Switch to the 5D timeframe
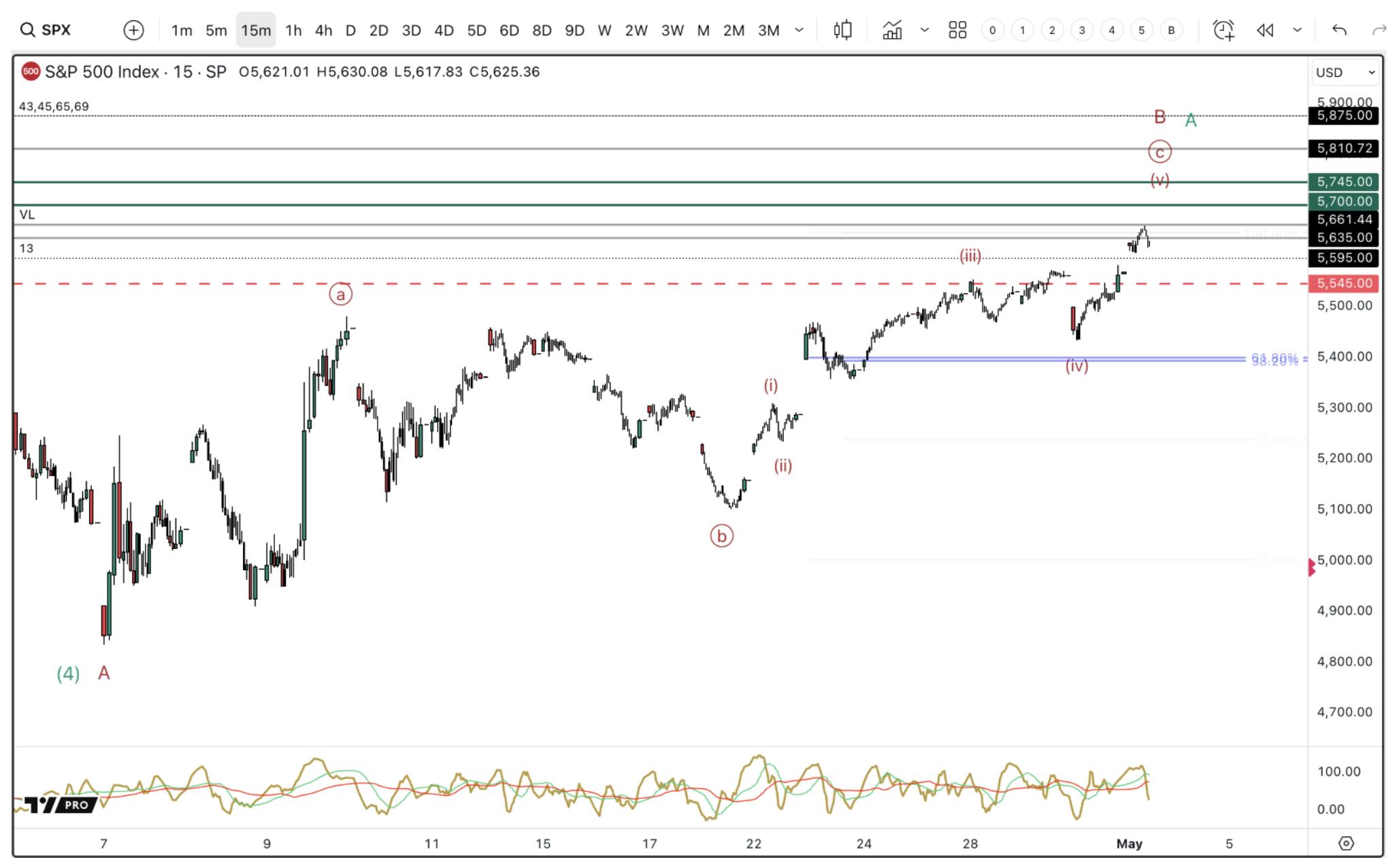The height and width of the screenshot is (868, 1399). pyautogui.click(x=476, y=30)
